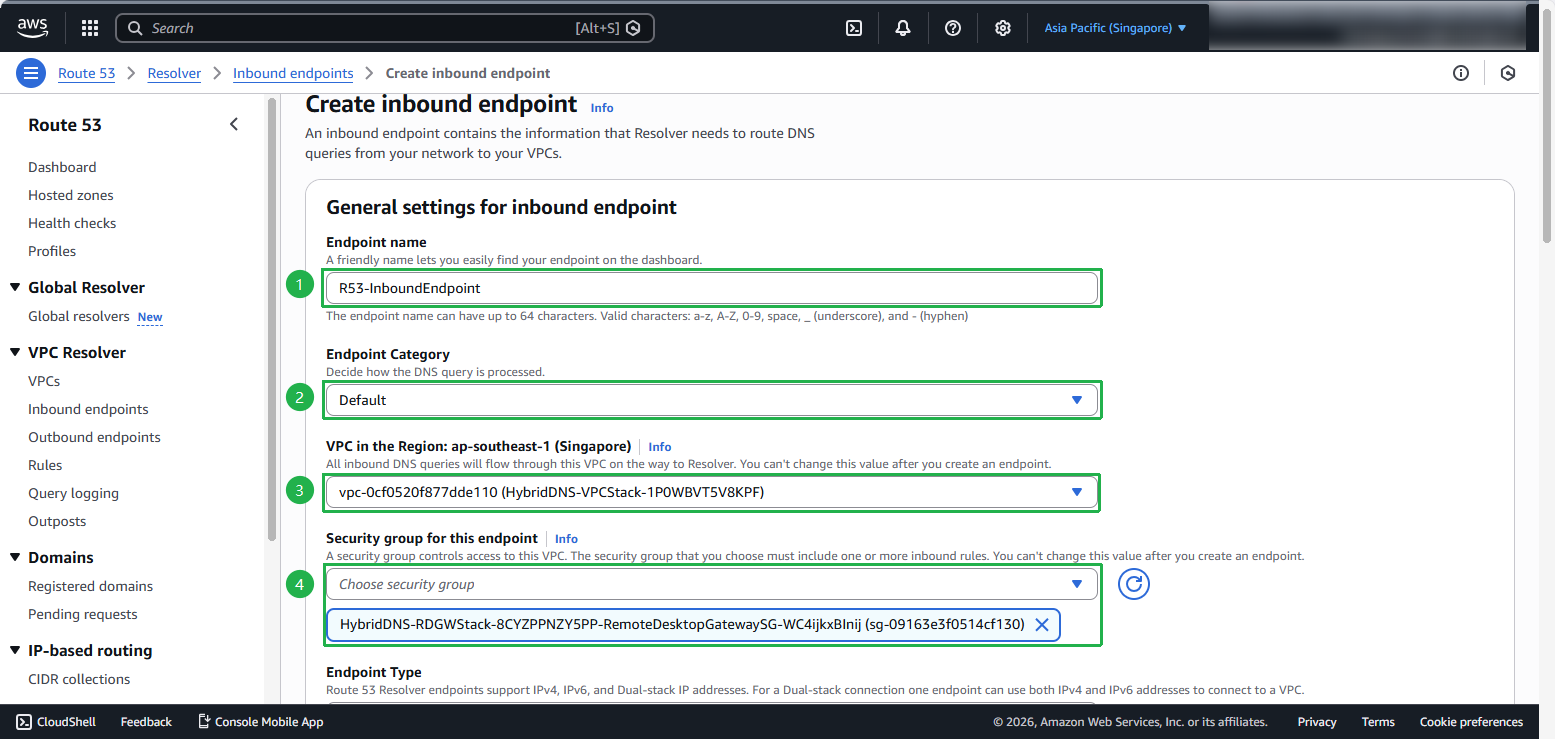Click the search magnifier icon
The width and height of the screenshot is (1555, 739).
click(136, 28)
